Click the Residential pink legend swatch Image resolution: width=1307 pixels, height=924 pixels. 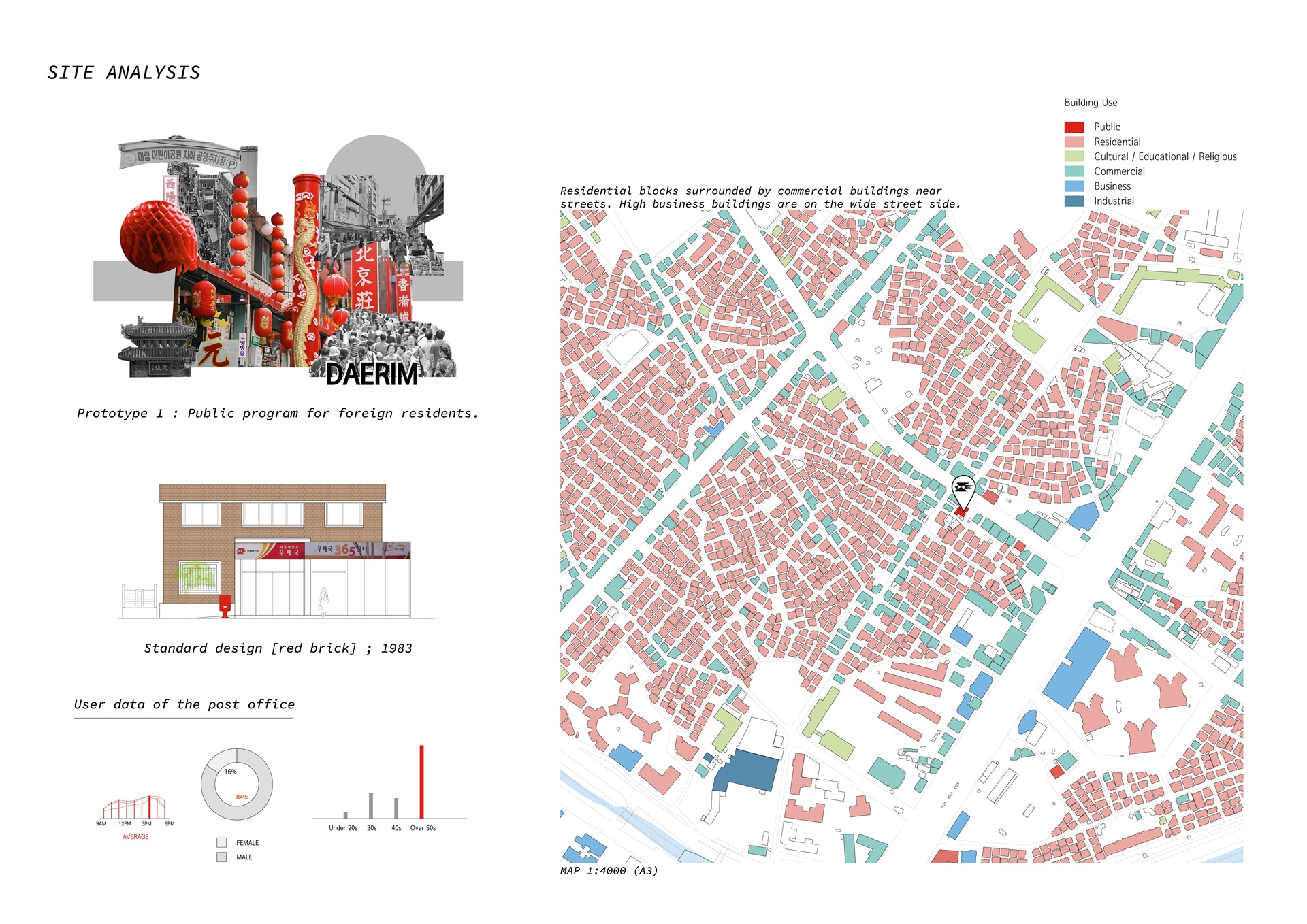pyautogui.click(x=1074, y=142)
